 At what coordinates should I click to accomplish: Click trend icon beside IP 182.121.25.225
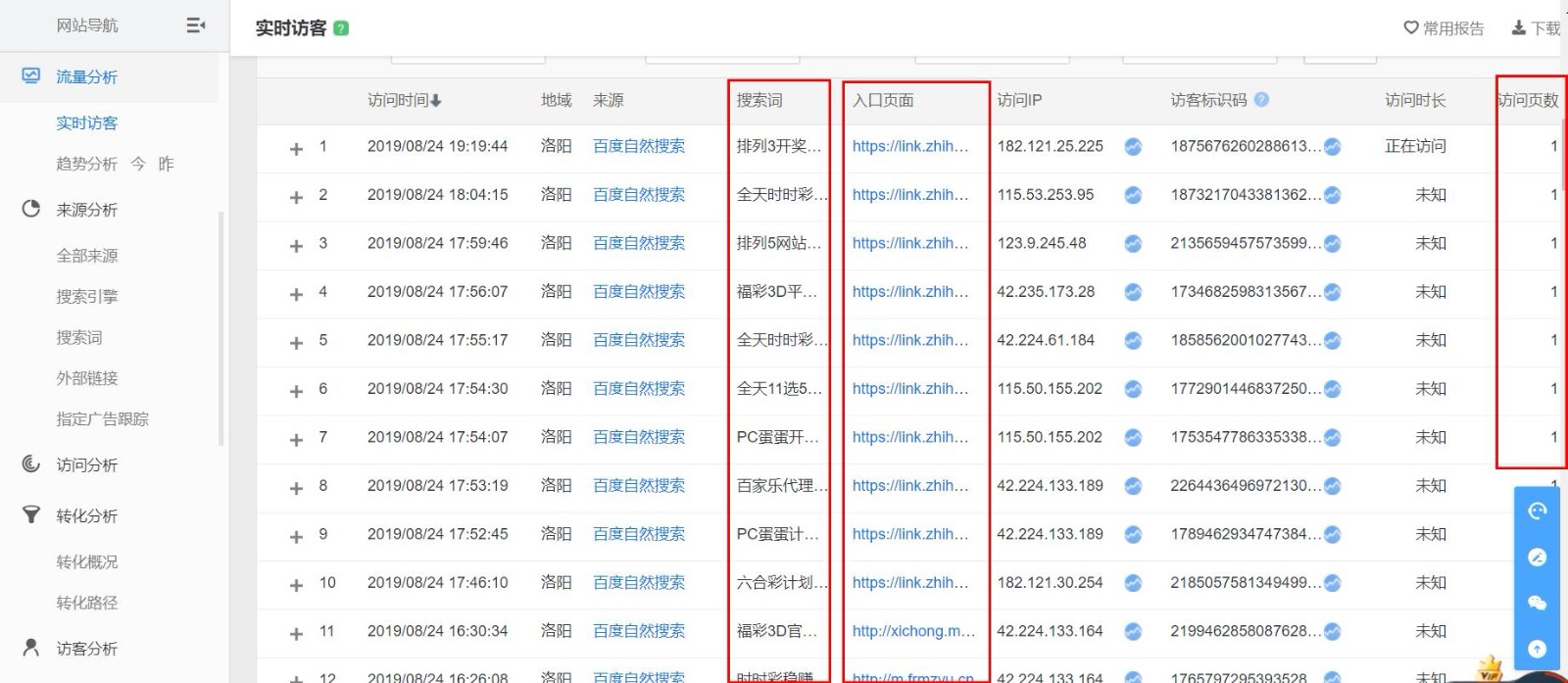[x=1133, y=146]
